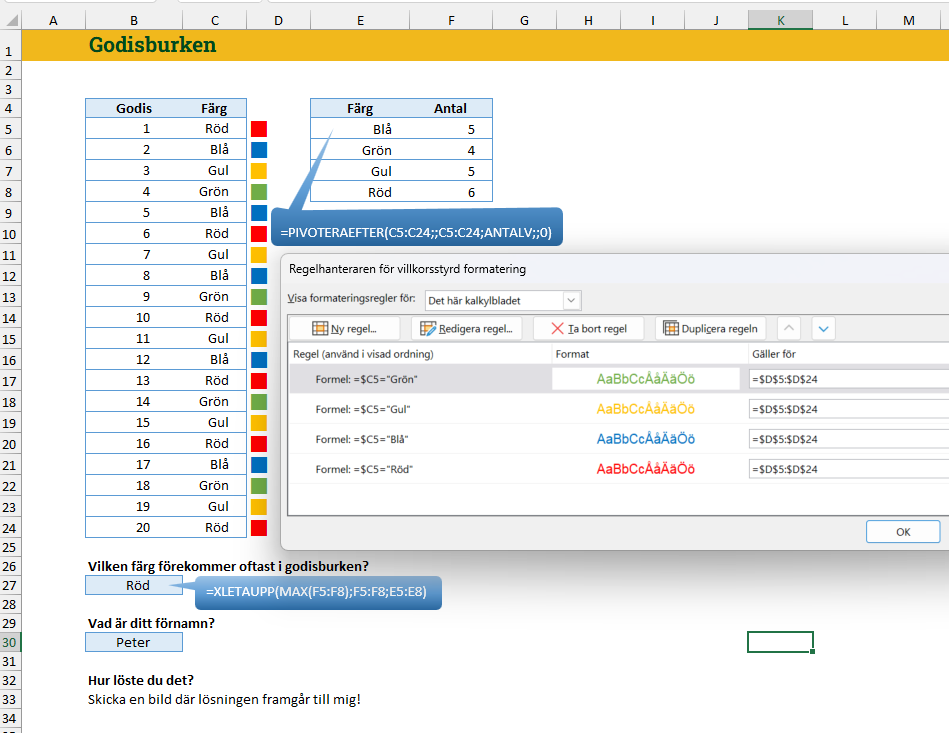
Task: Duplicate the rule with Duplicera regeln
Action: click(711, 329)
